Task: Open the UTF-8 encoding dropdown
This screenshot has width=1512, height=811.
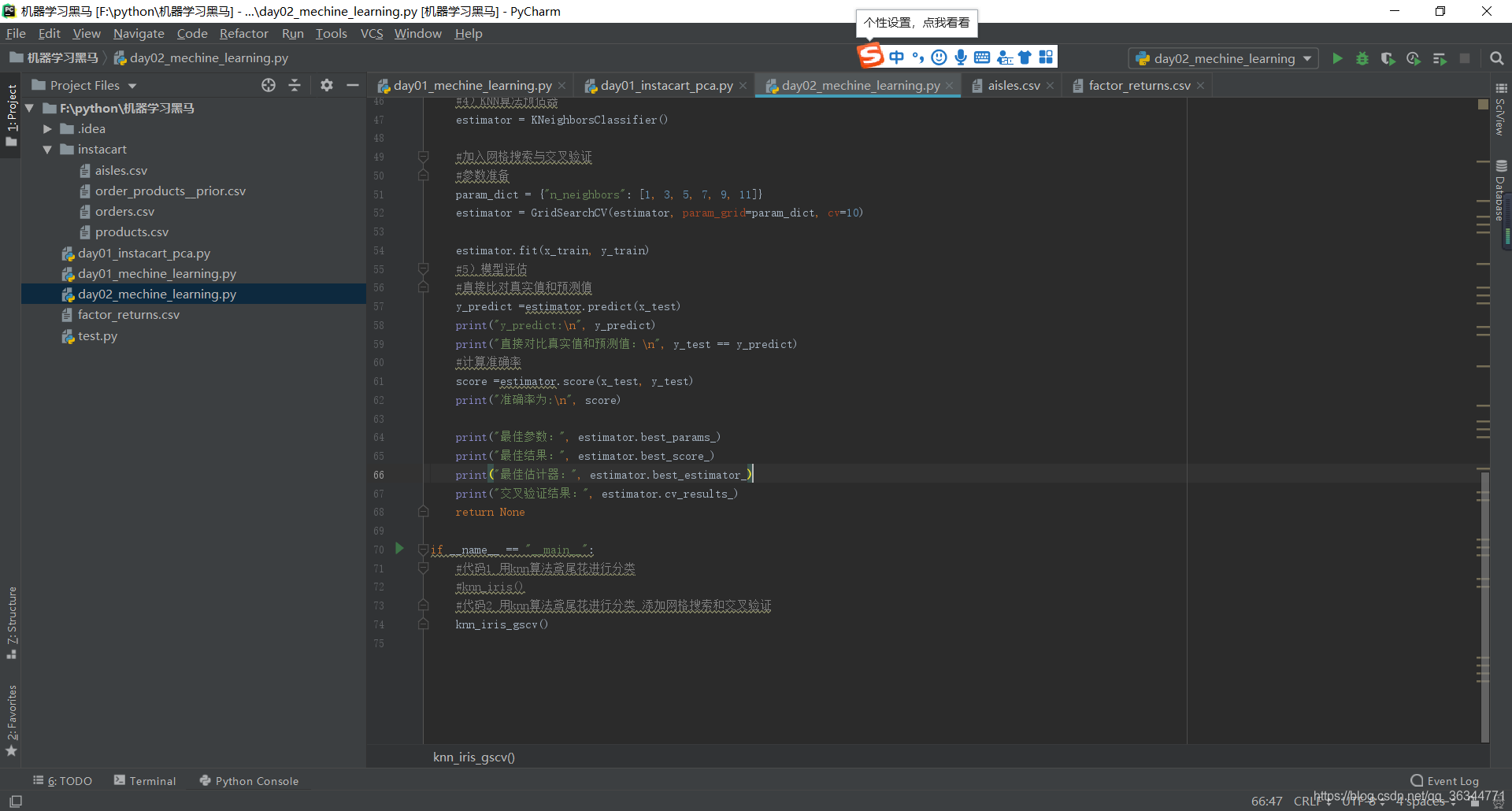Action: click(x=1362, y=802)
